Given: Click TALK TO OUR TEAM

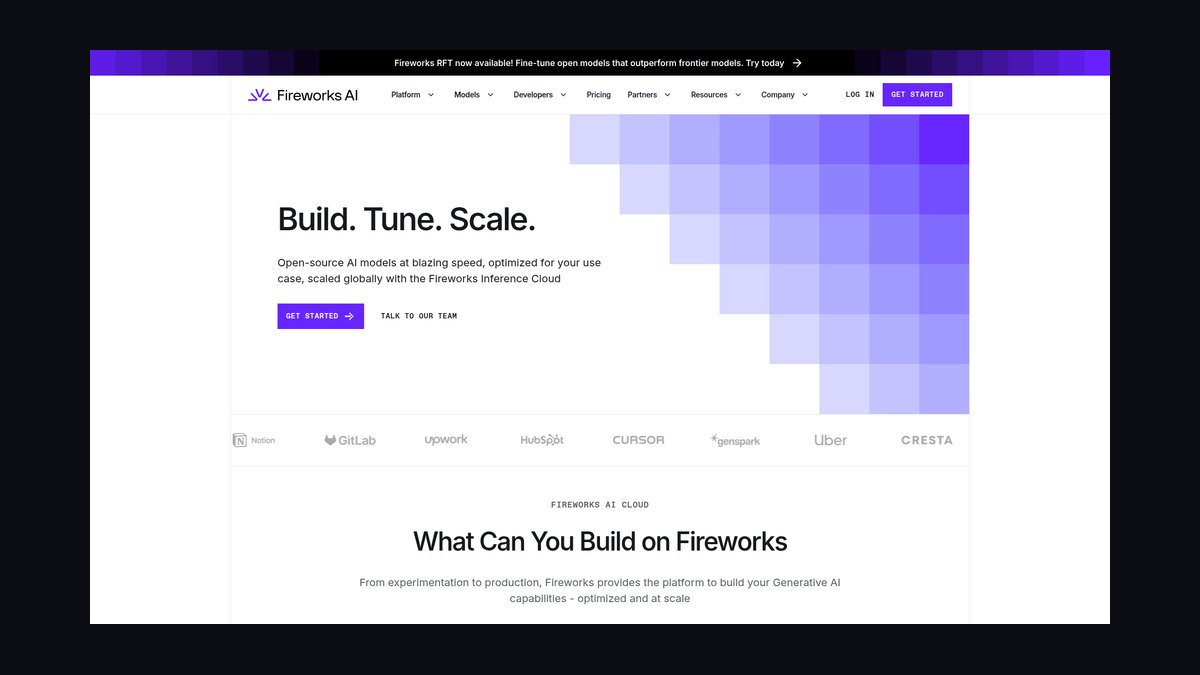Looking at the screenshot, I should click(x=419, y=316).
